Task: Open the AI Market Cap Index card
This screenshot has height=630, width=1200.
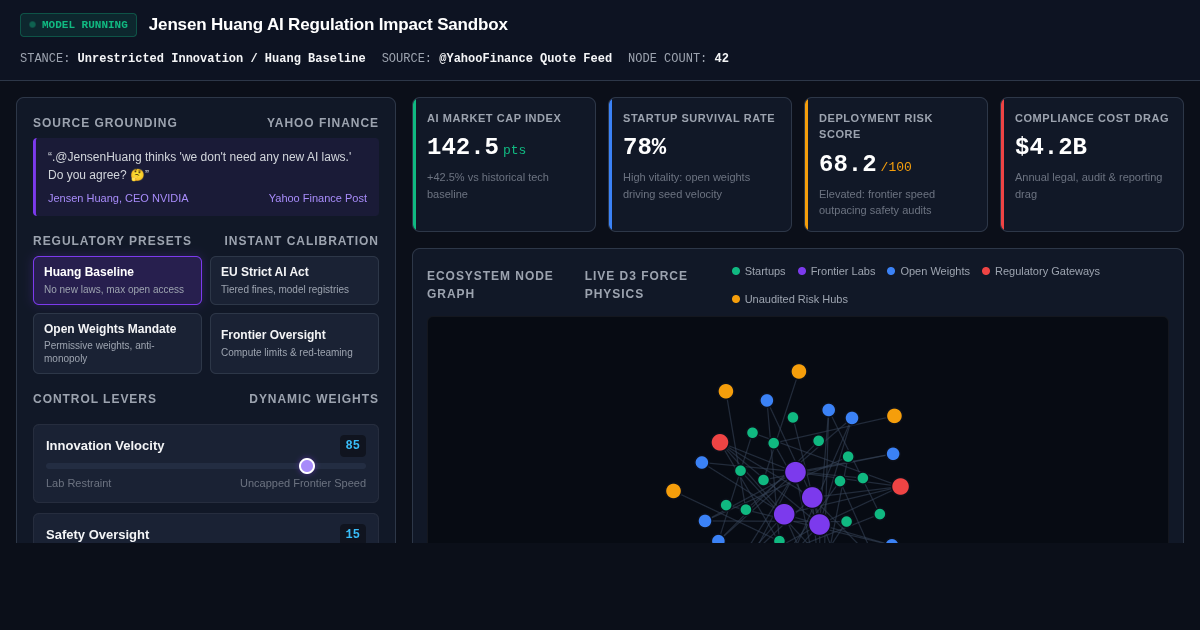Action: coord(504,165)
